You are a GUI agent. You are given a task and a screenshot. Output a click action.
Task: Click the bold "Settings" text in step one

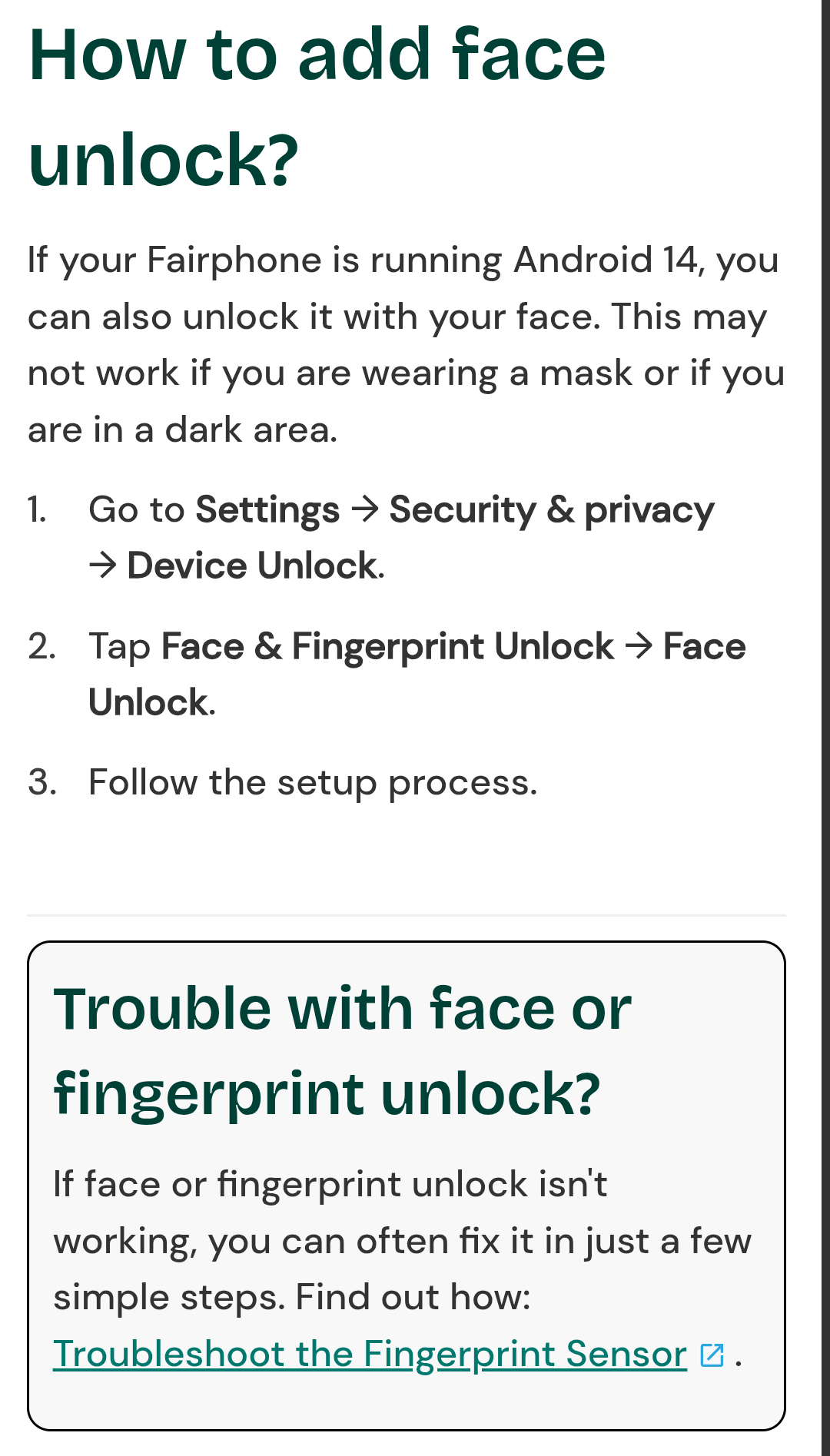(267, 510)
